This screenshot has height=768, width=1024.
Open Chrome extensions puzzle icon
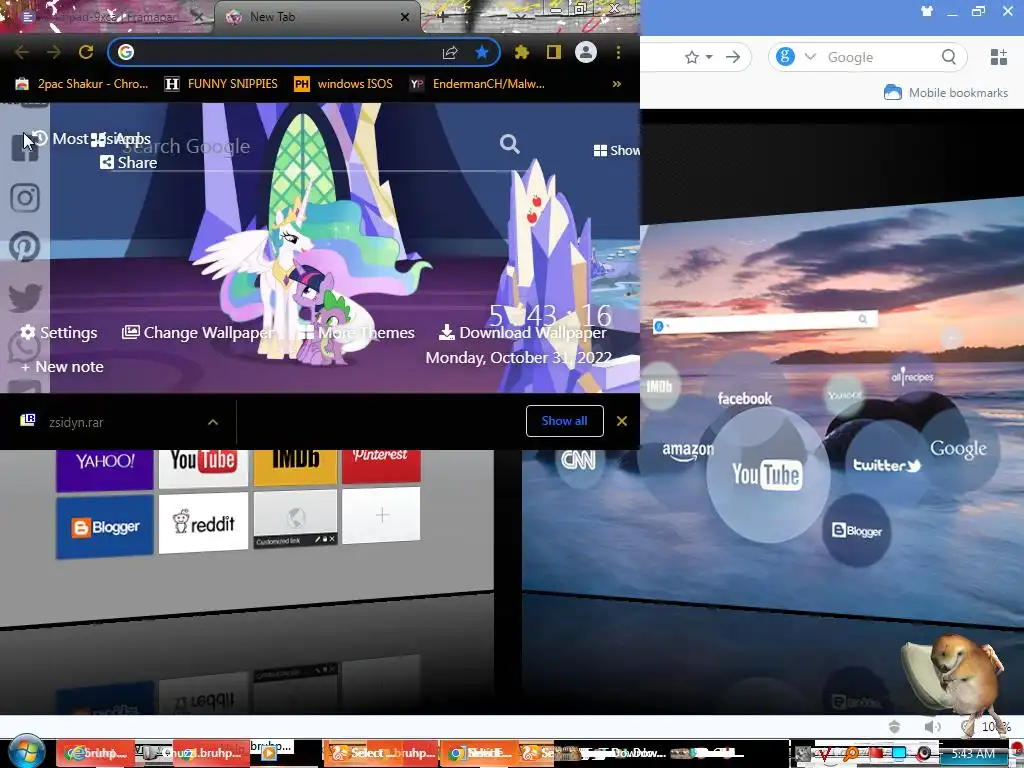(521, 52)
